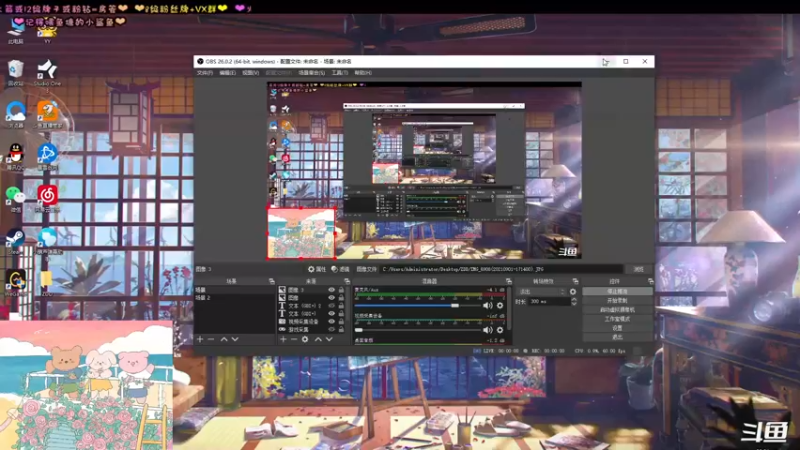Click the start virtual camera button
Image resolution: width=800 pixels, height=450 pixels.
(617, 310)
